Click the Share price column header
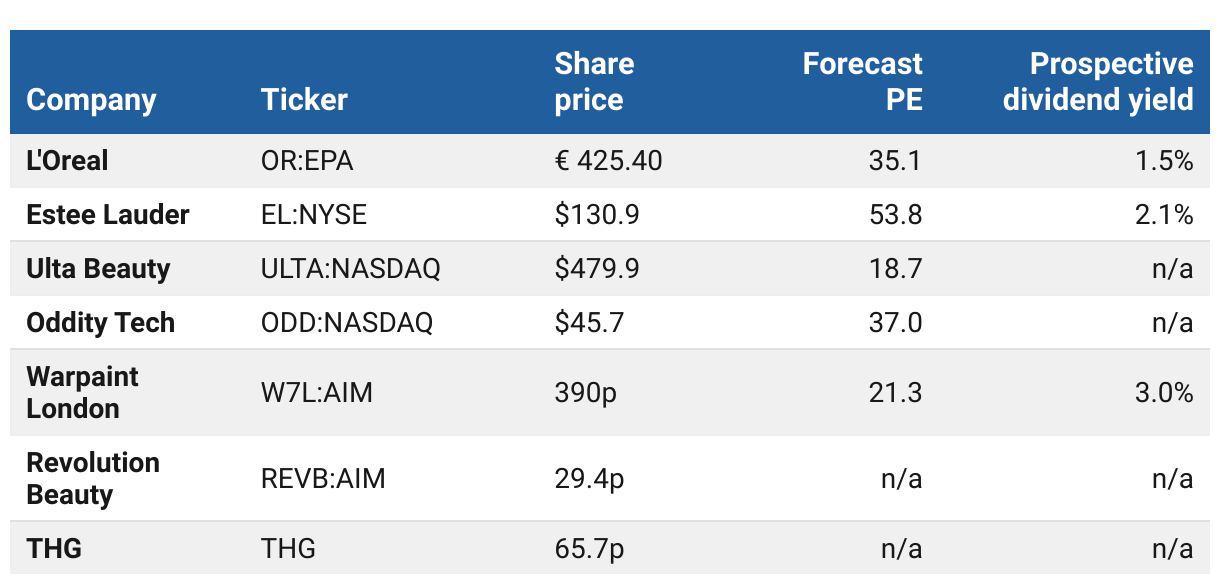The width and height of the screenshot is (1220, 584). [595, 82]
